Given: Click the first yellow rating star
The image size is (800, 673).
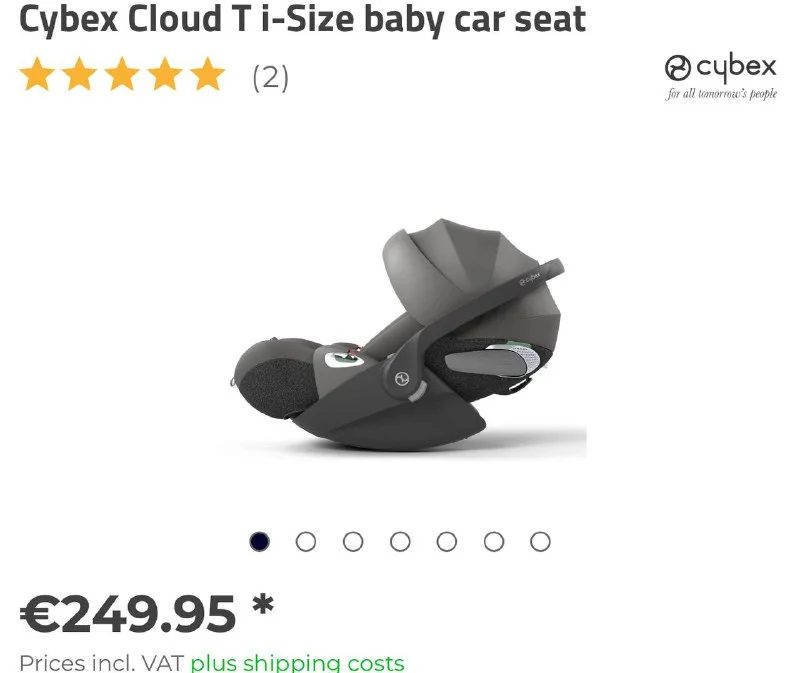Looking at the screenshot, I should 37,74.
